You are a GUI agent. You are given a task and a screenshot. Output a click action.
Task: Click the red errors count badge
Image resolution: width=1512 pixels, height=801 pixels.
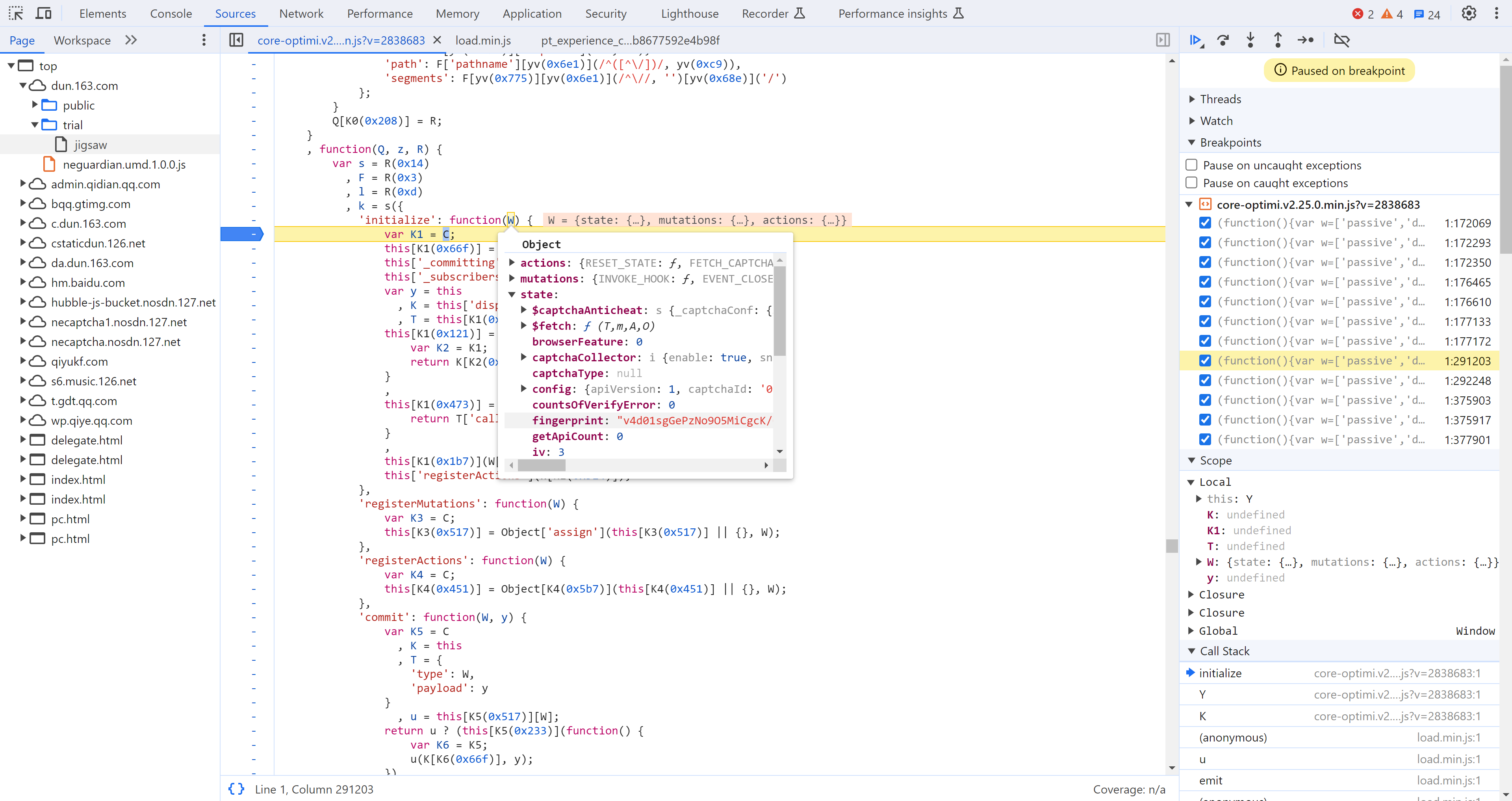1363,14
